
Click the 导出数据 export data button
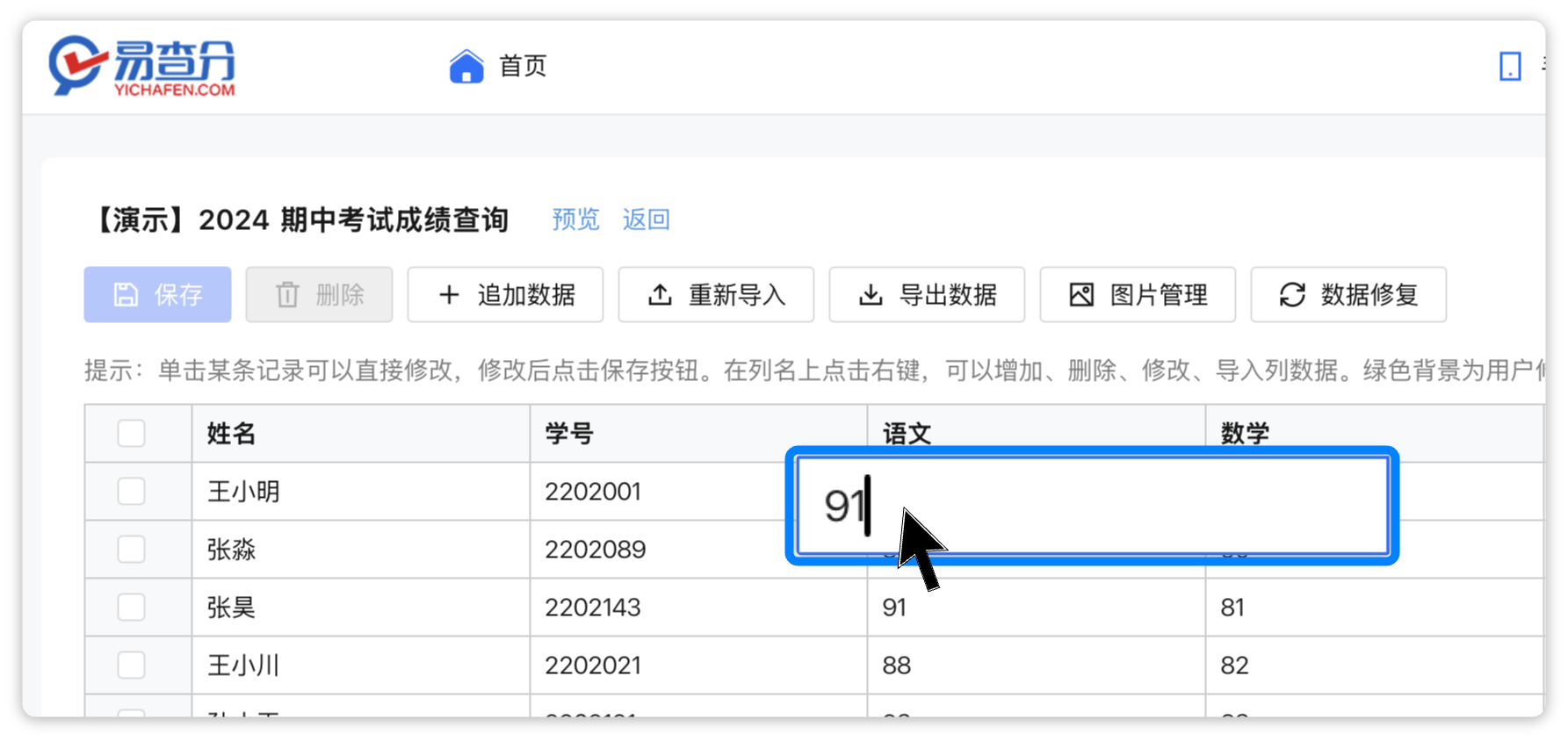(927, 295)
